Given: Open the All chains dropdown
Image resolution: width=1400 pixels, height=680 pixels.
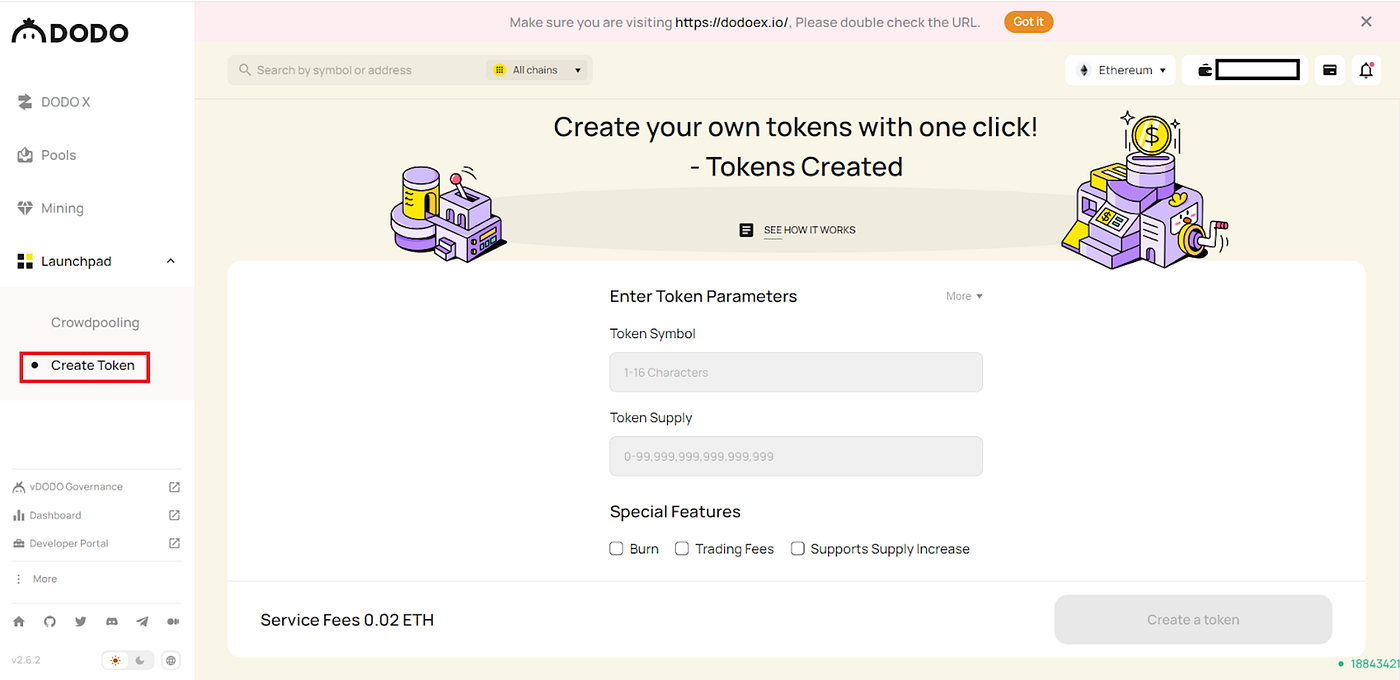Looking at the screenshot, I should 538,70.
